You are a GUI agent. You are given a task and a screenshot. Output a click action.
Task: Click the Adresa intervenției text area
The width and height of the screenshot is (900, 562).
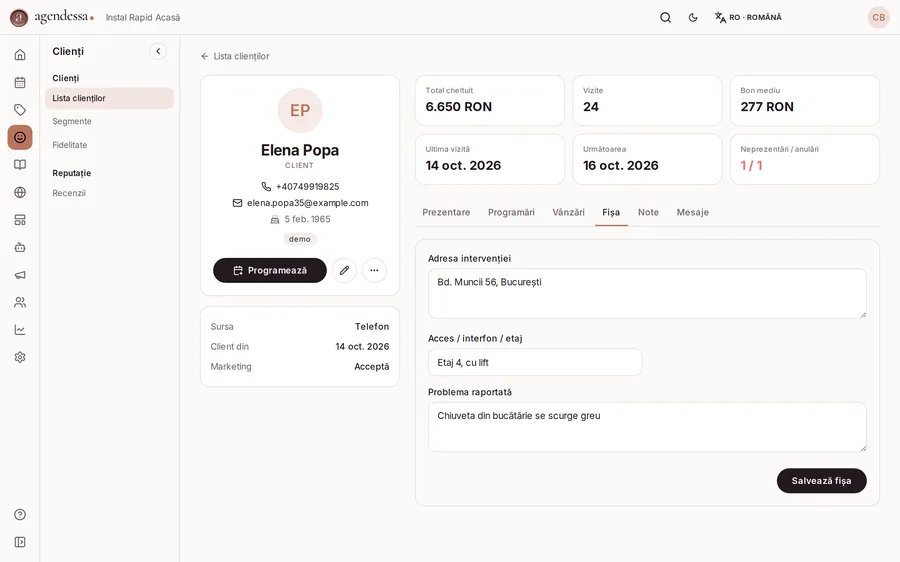click(647, 293)
